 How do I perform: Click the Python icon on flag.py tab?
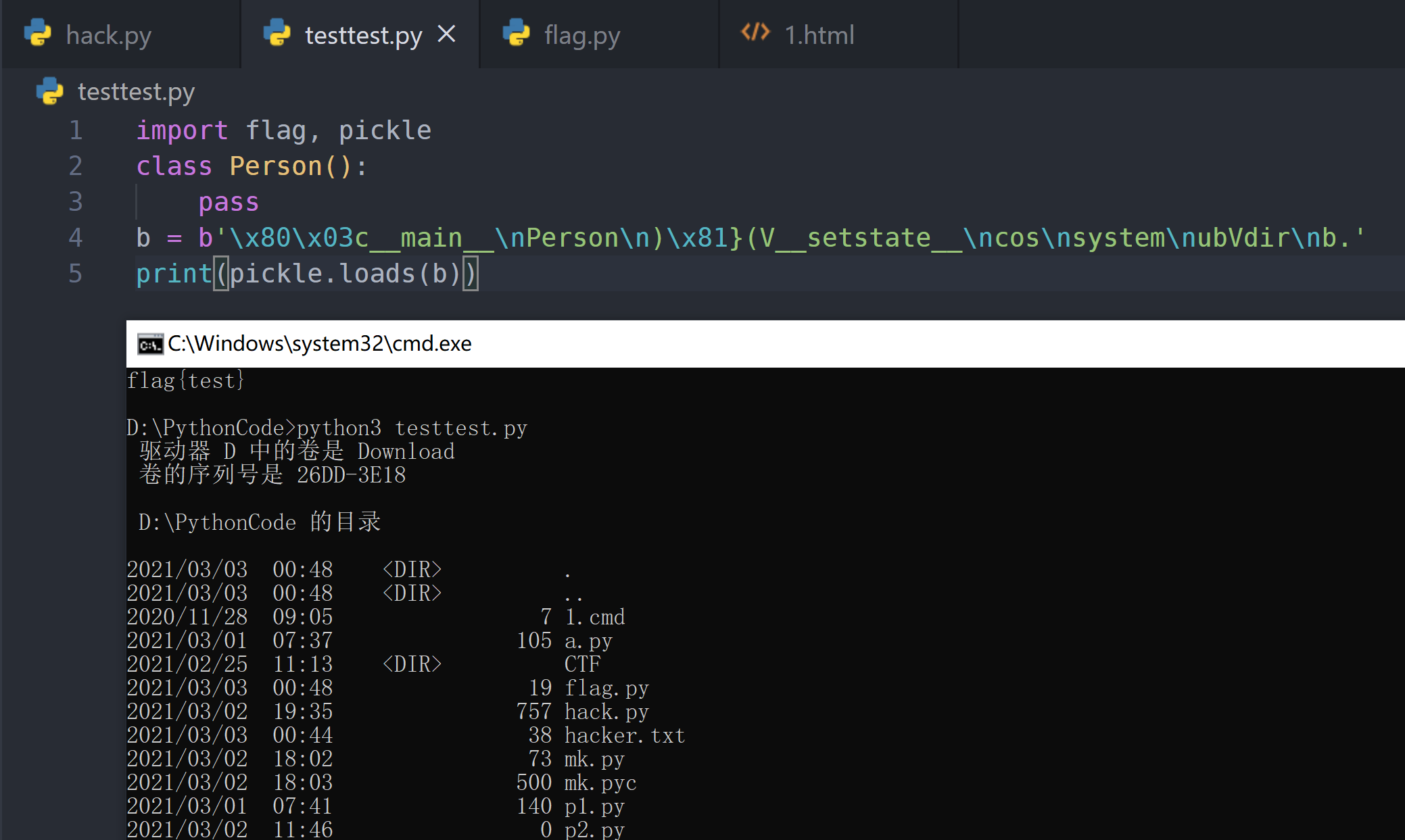[517, 33]
